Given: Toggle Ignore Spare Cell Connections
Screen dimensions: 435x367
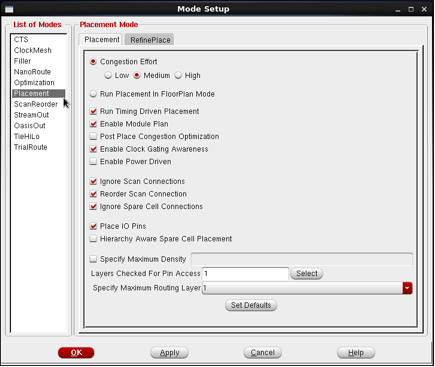Looking at the screenshot, I should (x=93, y=207).
